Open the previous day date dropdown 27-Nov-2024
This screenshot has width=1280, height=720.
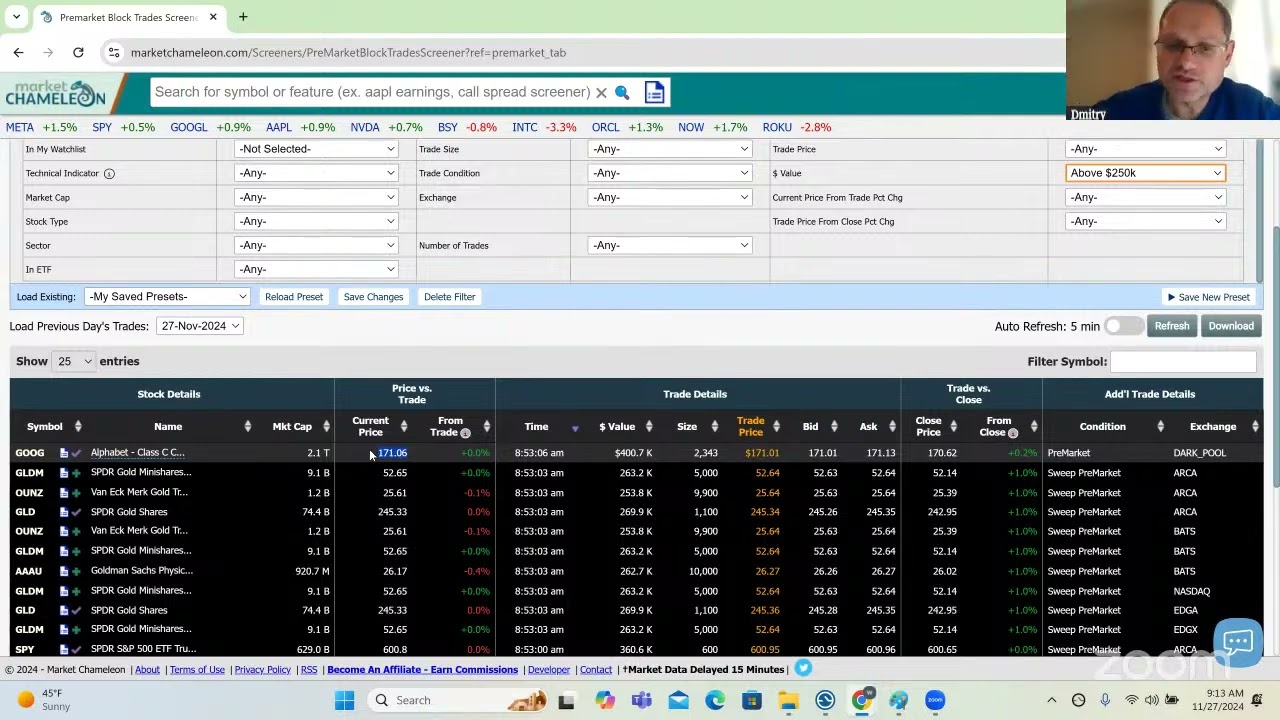click(200, 326)
